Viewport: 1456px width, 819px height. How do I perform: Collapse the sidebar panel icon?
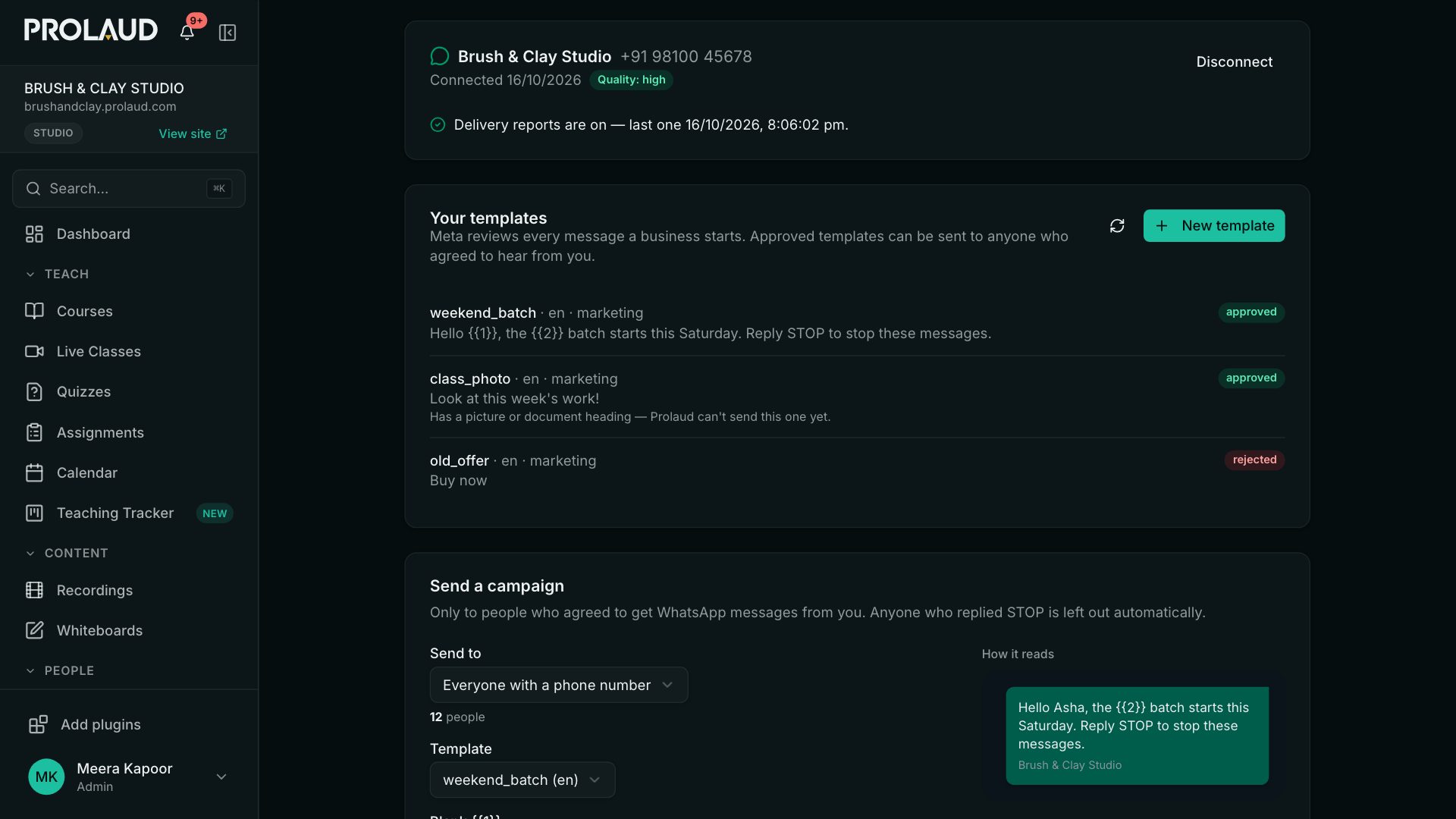227,33
